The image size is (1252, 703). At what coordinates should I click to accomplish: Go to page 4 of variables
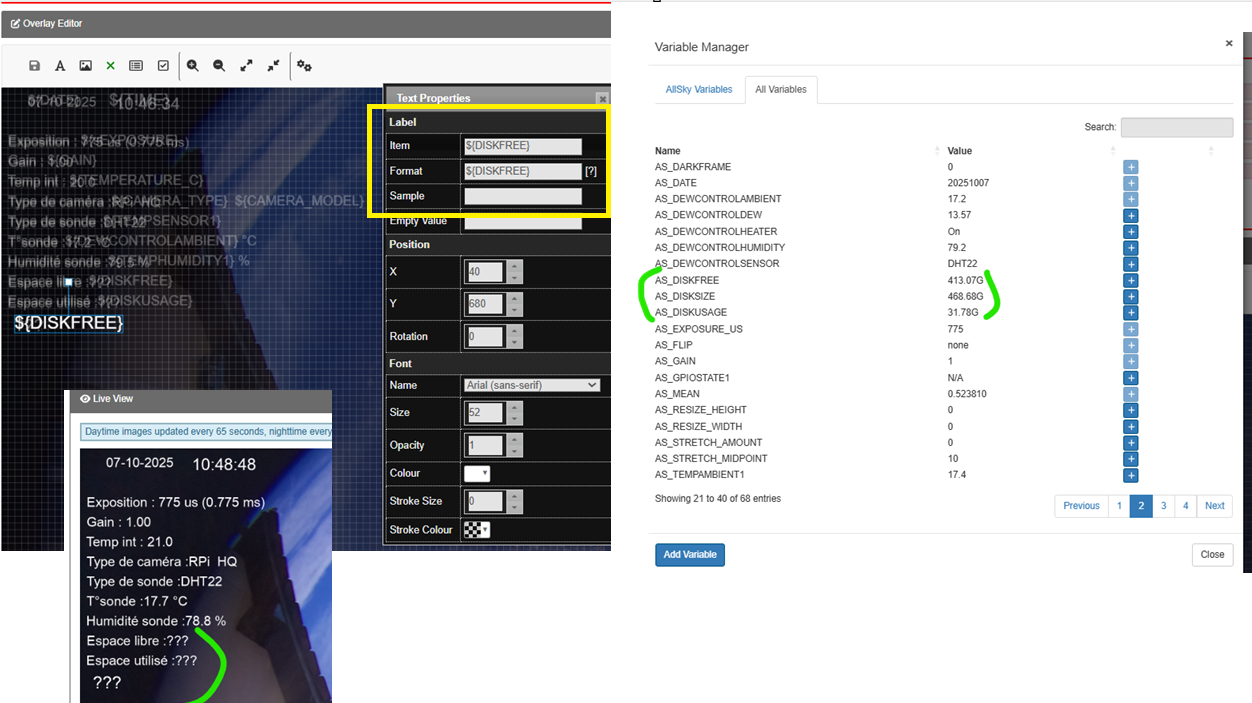point(1185,506)
